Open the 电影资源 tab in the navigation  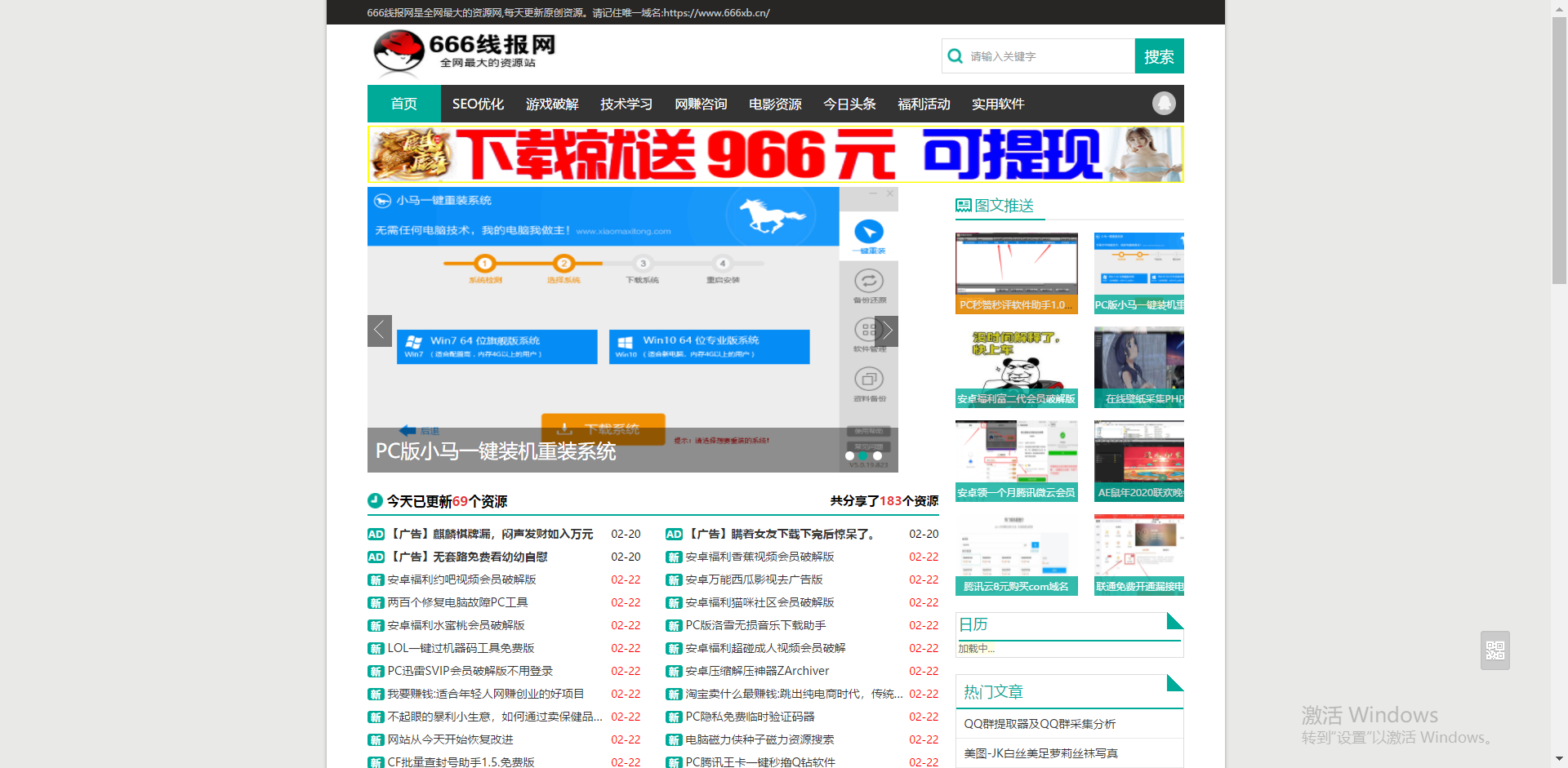[774, 104]
